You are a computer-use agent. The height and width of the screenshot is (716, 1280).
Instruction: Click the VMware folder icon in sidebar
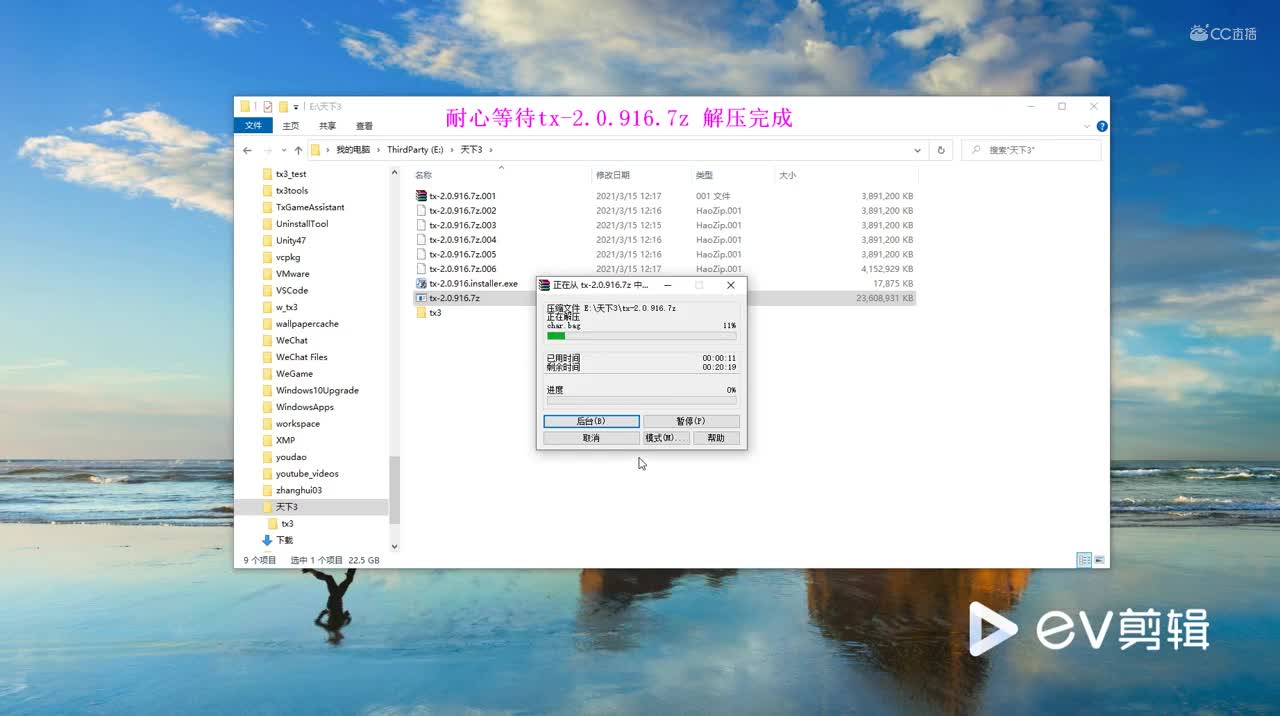coord(267,274)
